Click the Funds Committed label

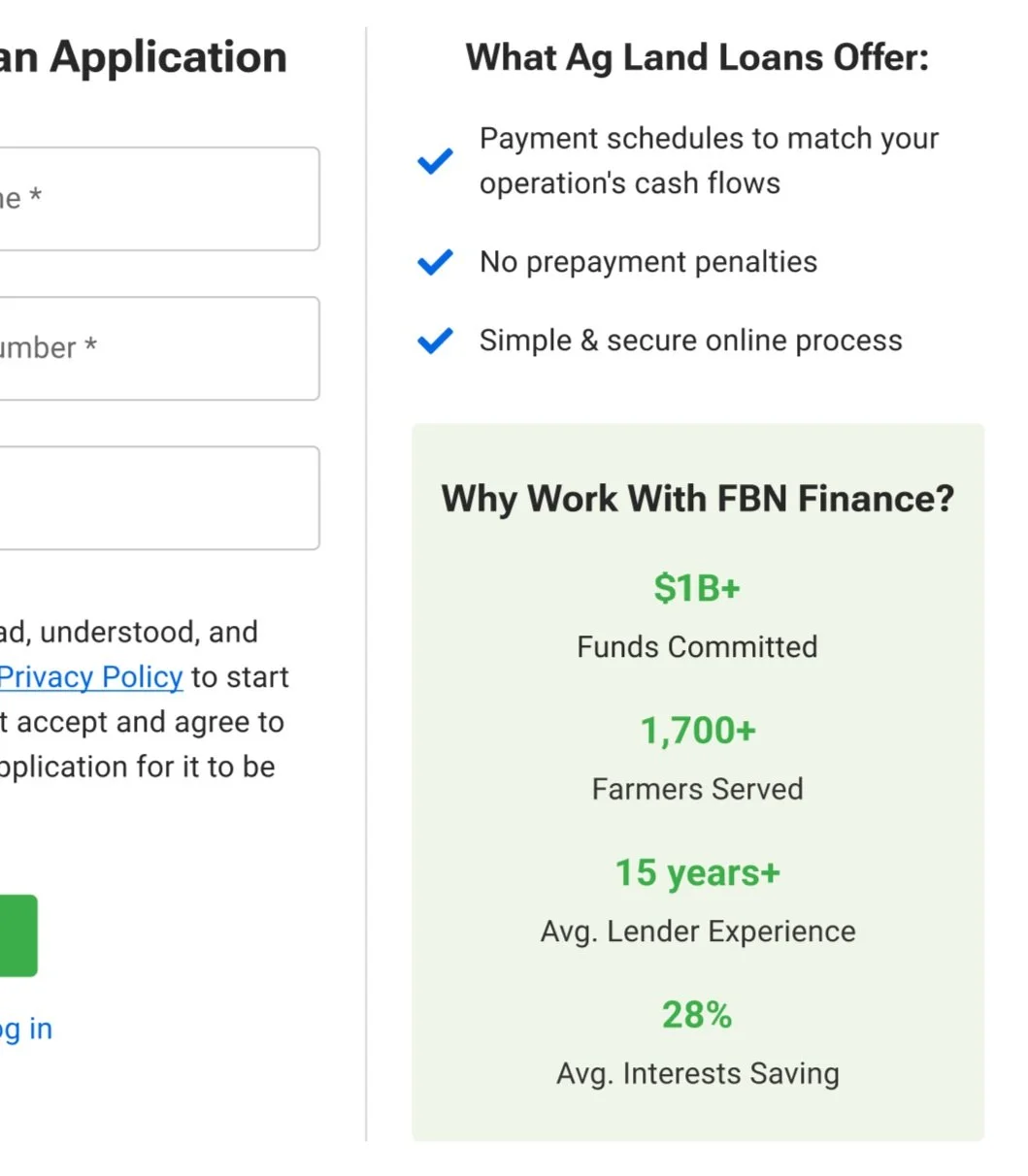697,646
